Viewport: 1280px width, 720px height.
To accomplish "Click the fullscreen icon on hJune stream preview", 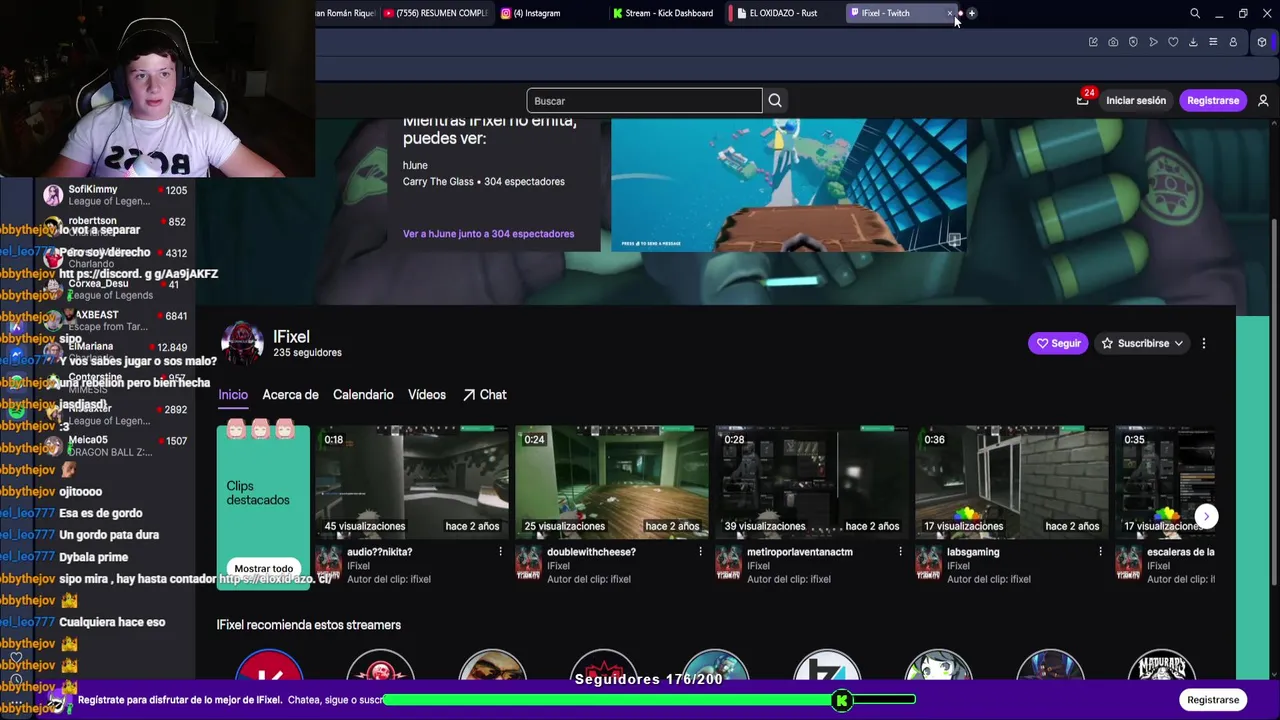I will 953,240.
